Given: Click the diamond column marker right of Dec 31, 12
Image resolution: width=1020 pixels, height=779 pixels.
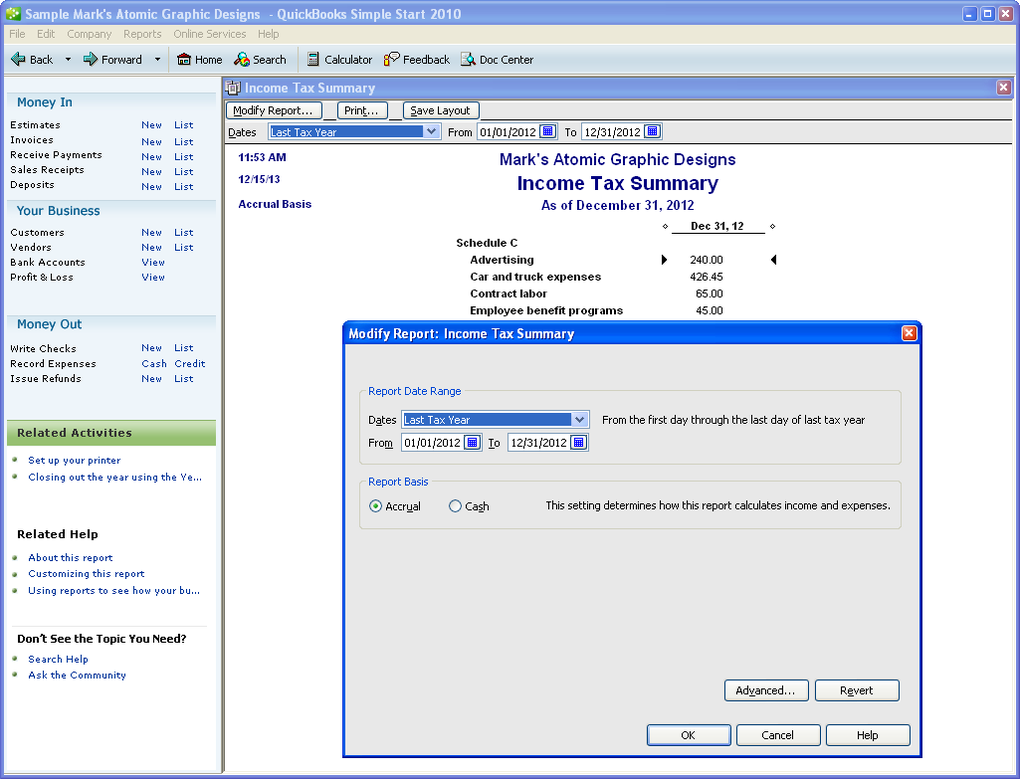Looking at the screenshot, I should (x=772, y=226).
